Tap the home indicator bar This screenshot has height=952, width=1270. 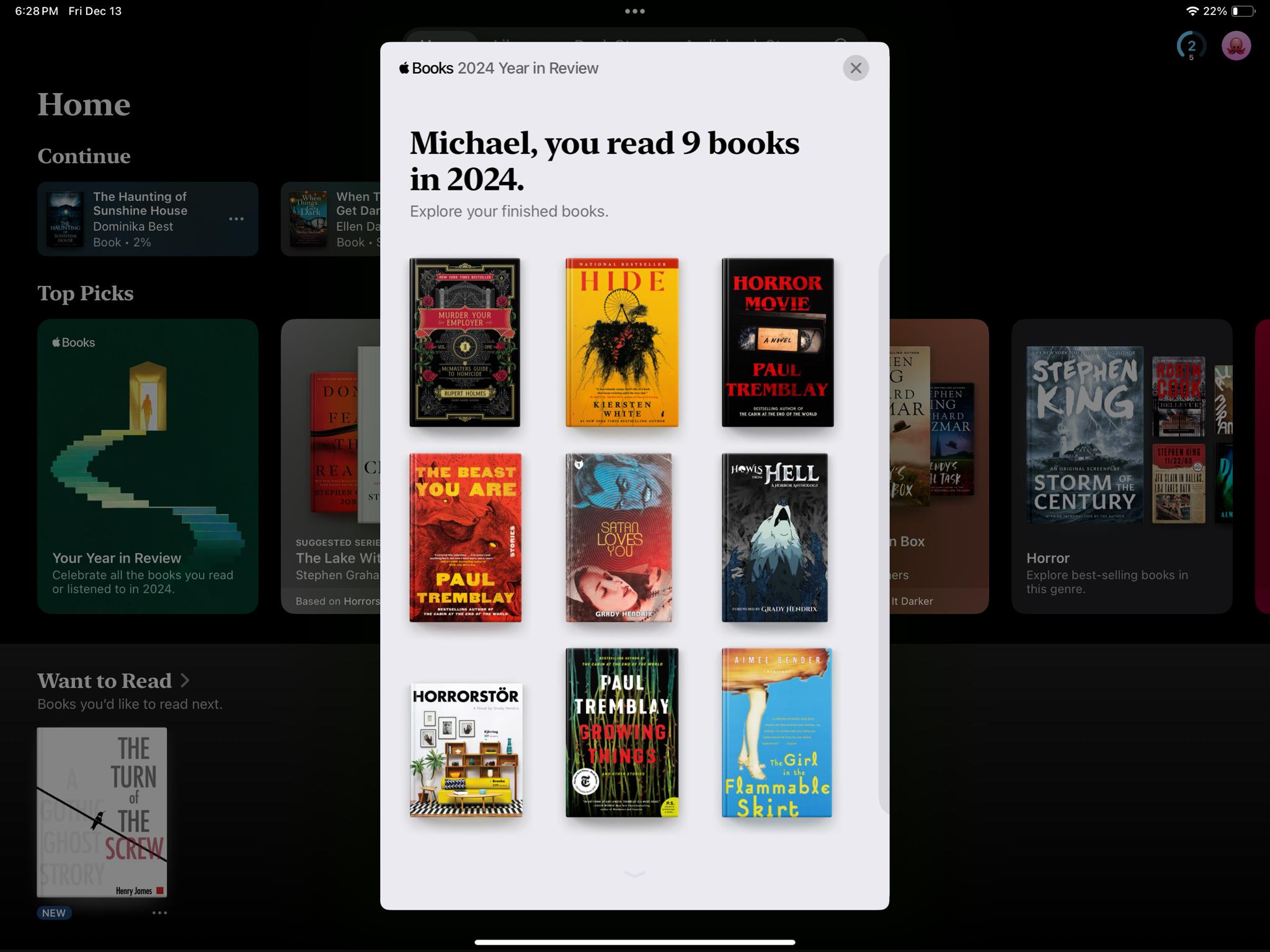634,942
